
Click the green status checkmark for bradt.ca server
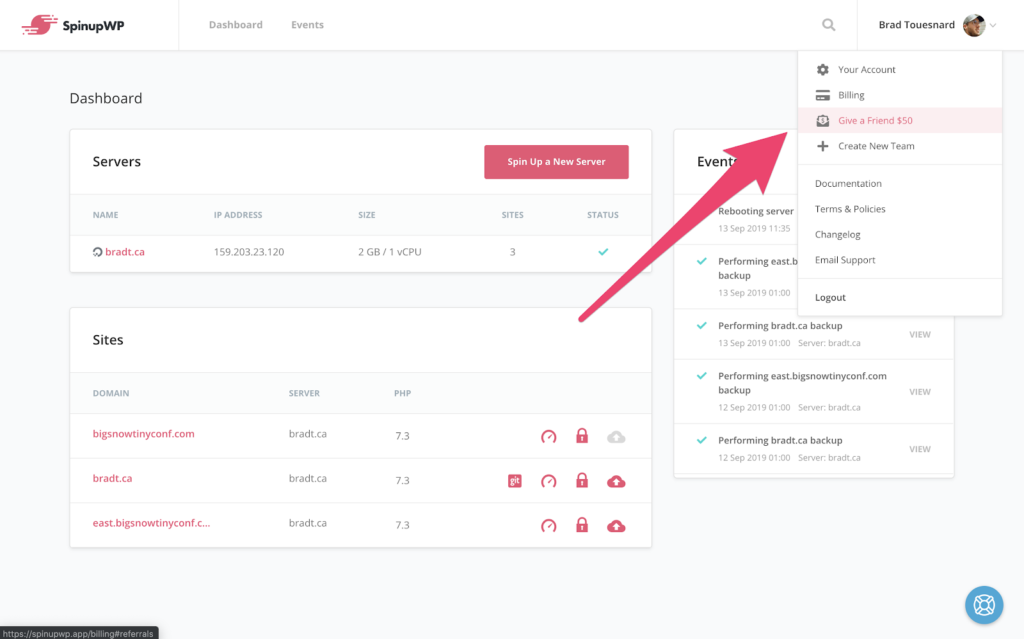(x=602, y=252)
